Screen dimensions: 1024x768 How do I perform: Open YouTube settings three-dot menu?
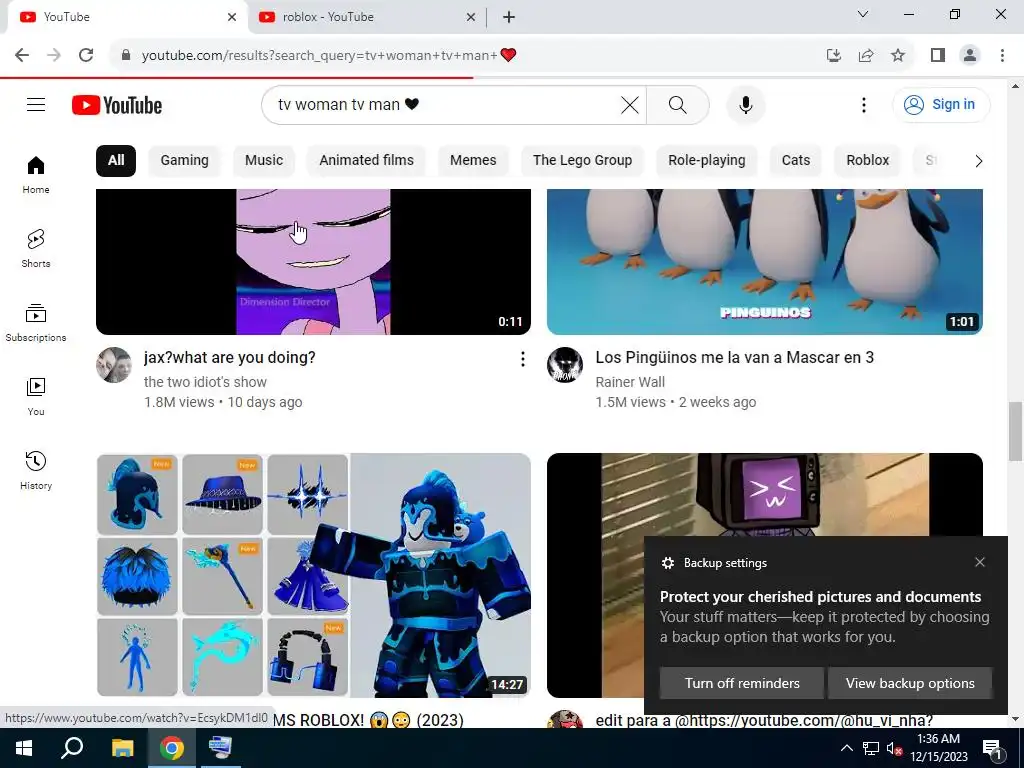click(863, 104)
